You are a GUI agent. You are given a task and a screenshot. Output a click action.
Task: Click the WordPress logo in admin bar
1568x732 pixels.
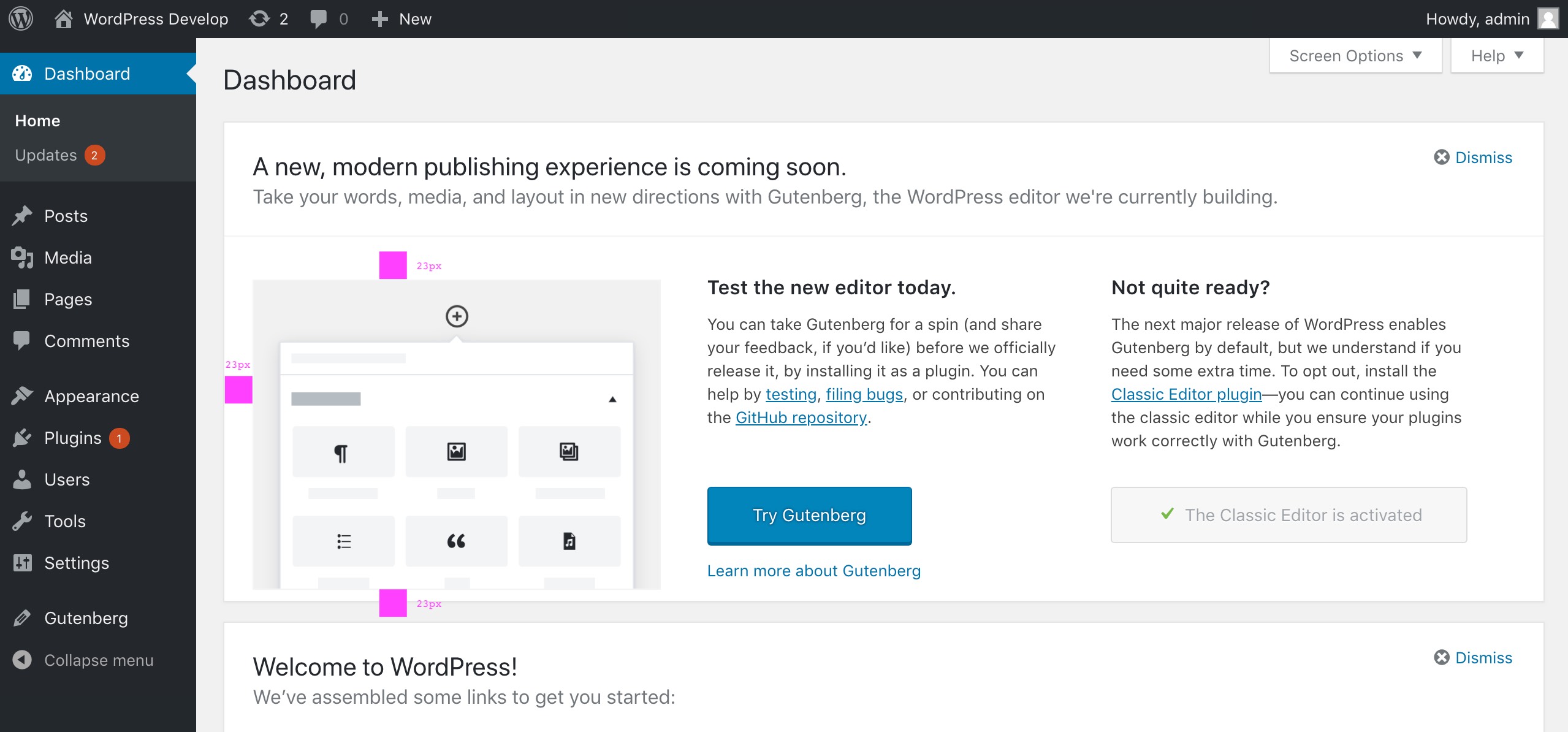click(x=21, y=18)
